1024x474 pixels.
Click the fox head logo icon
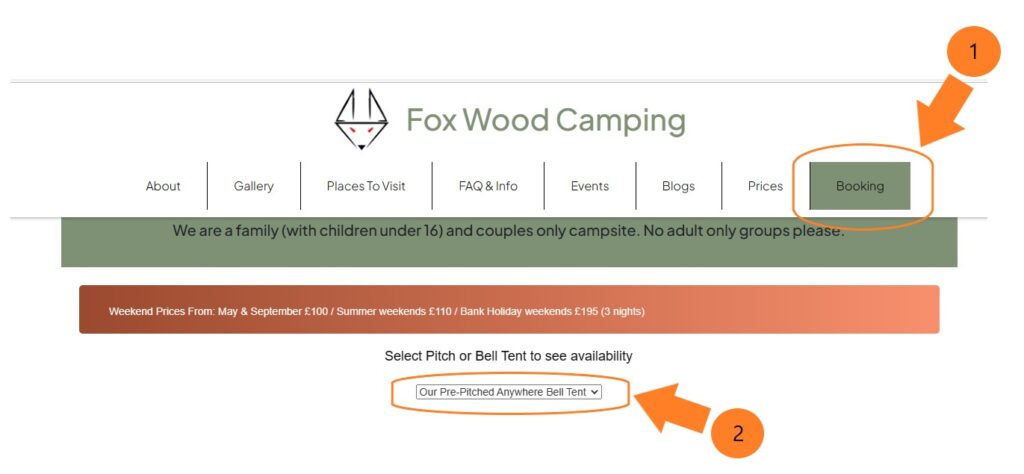tap(361, 119)
